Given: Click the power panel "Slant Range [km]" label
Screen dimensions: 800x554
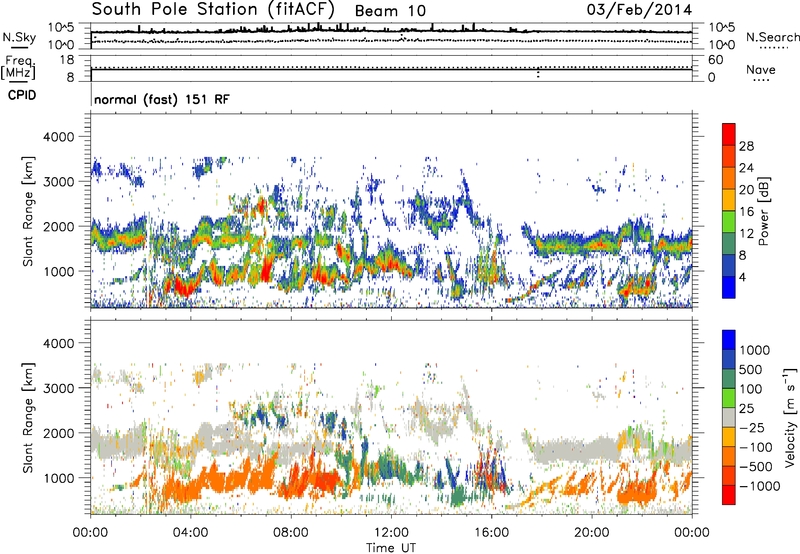Looking at the screenshot, I should point(28,212).
